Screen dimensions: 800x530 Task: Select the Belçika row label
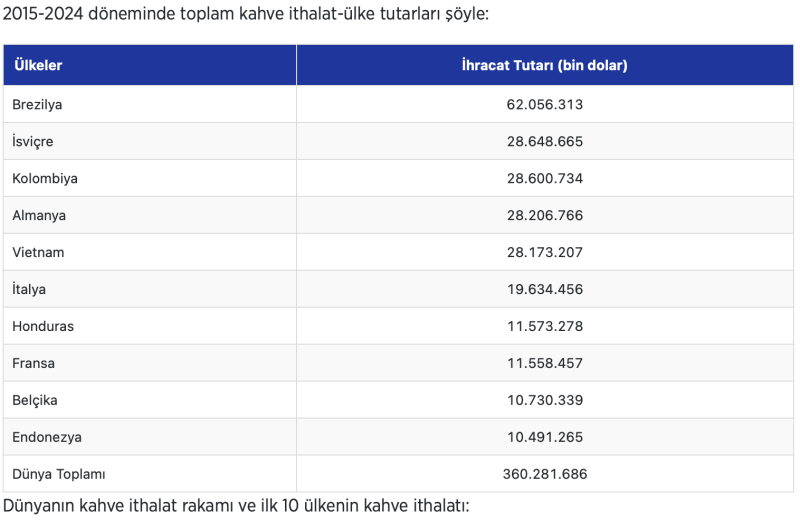[35, 400]
